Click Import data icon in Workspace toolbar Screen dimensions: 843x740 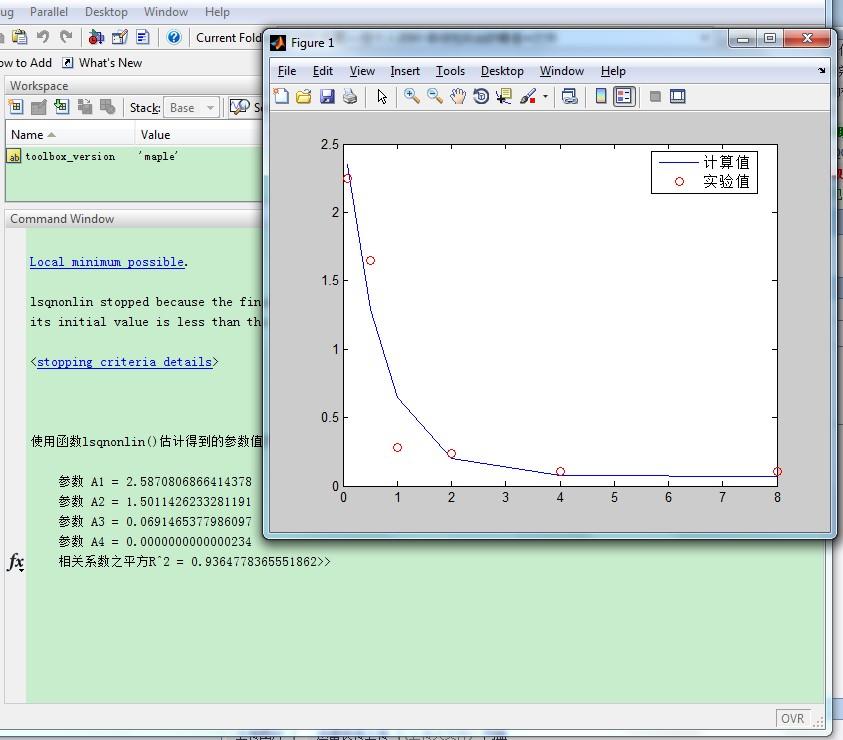point(62,107)
